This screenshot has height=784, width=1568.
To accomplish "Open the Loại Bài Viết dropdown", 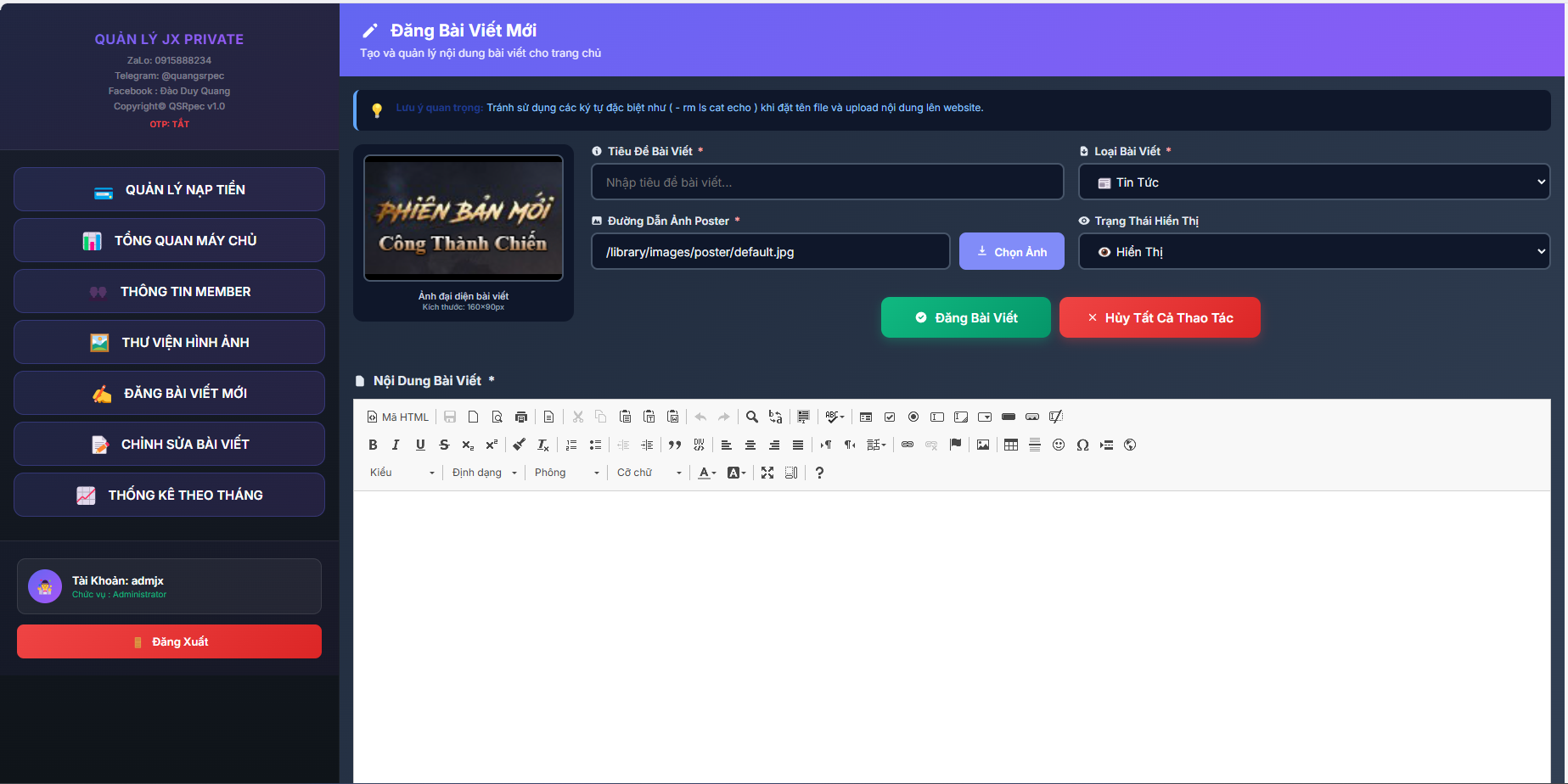I will [1313, 182].
